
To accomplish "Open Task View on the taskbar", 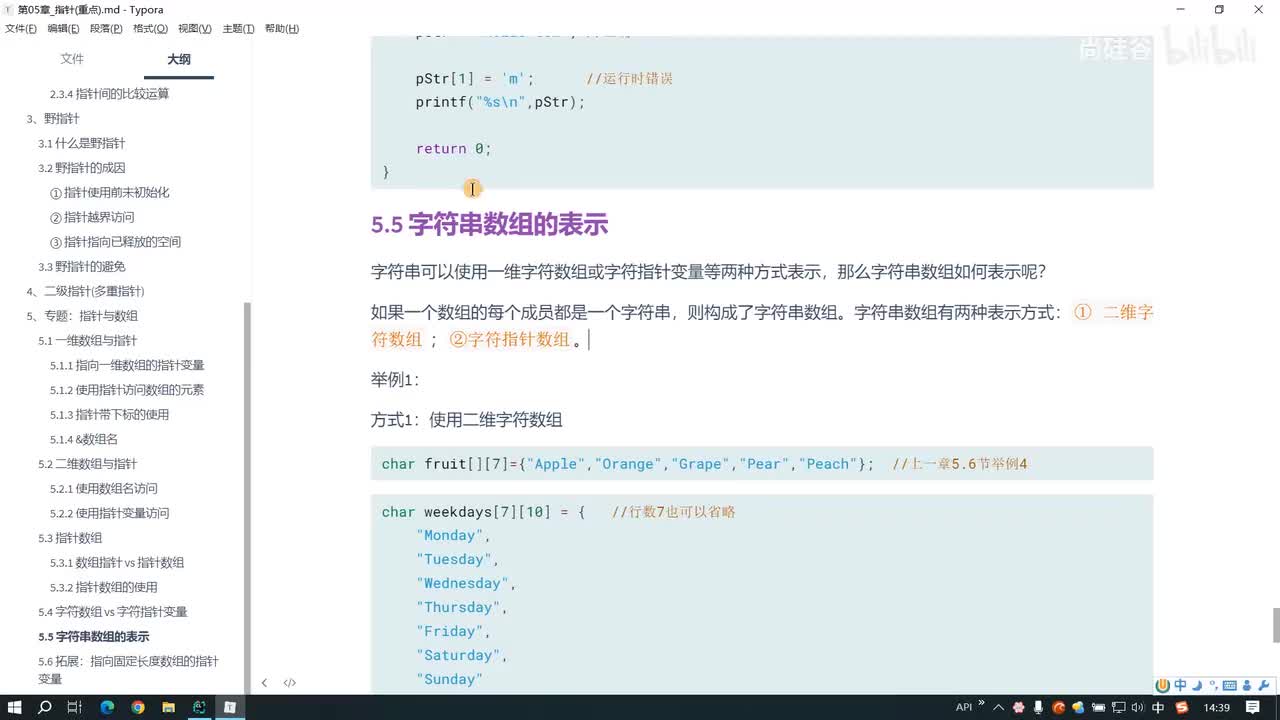I will point(75,707).
